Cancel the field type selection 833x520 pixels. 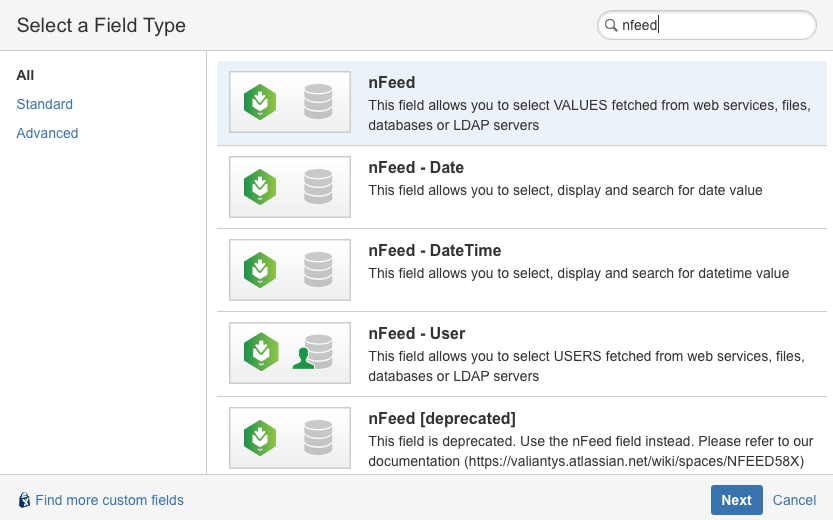tap(794, 500)
